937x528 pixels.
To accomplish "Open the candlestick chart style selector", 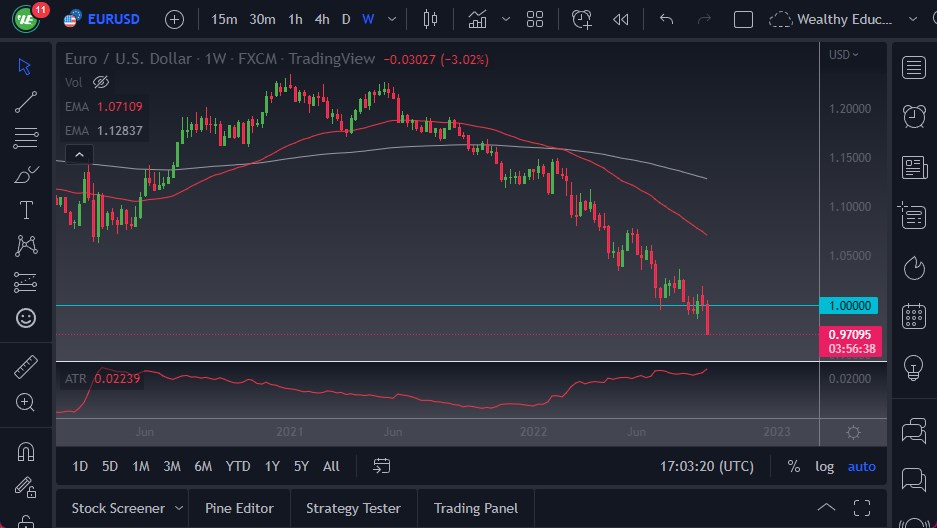I will coord(431,19).
